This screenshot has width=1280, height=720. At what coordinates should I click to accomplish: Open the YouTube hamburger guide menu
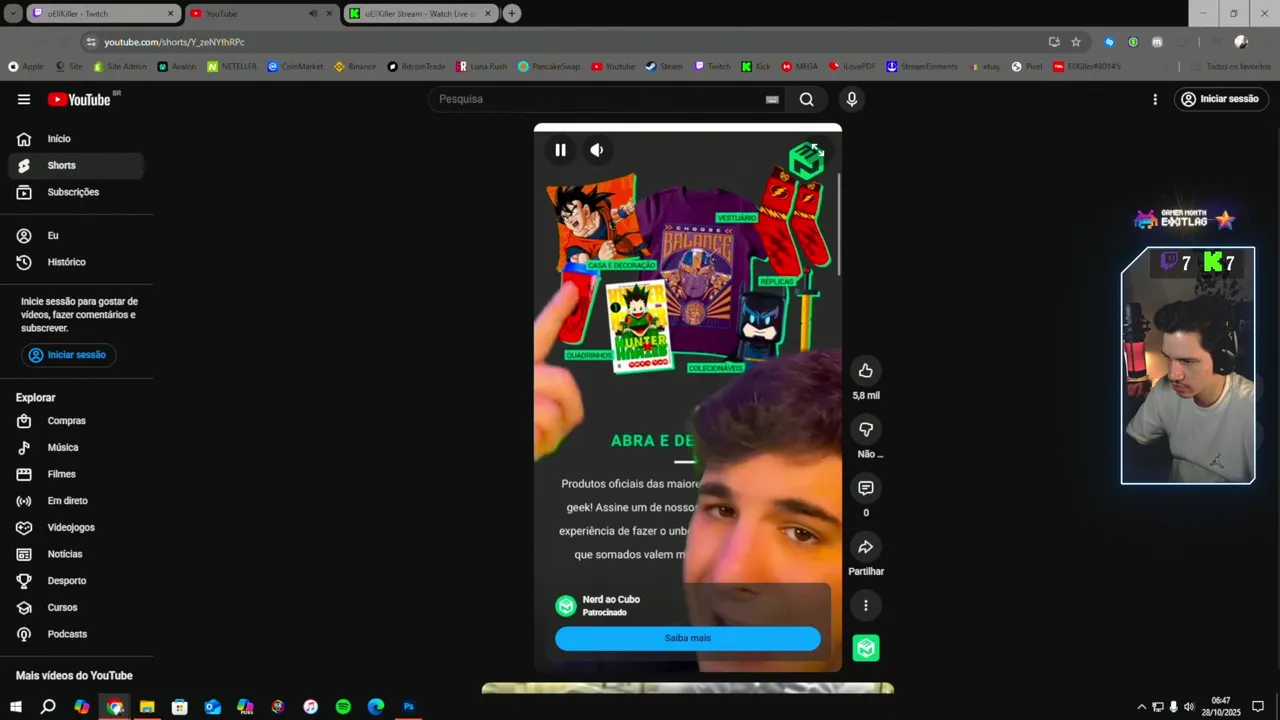pos(24,99)
